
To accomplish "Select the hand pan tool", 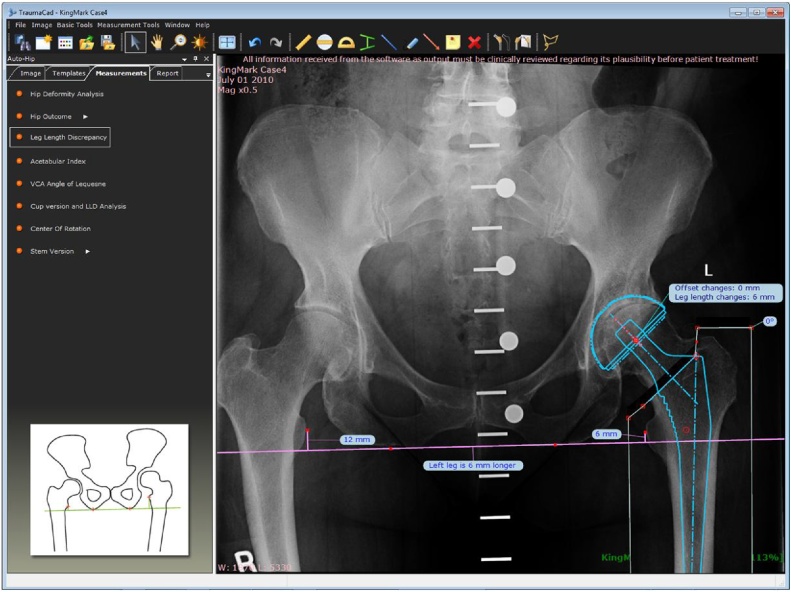I will click(x=157, y=43).
